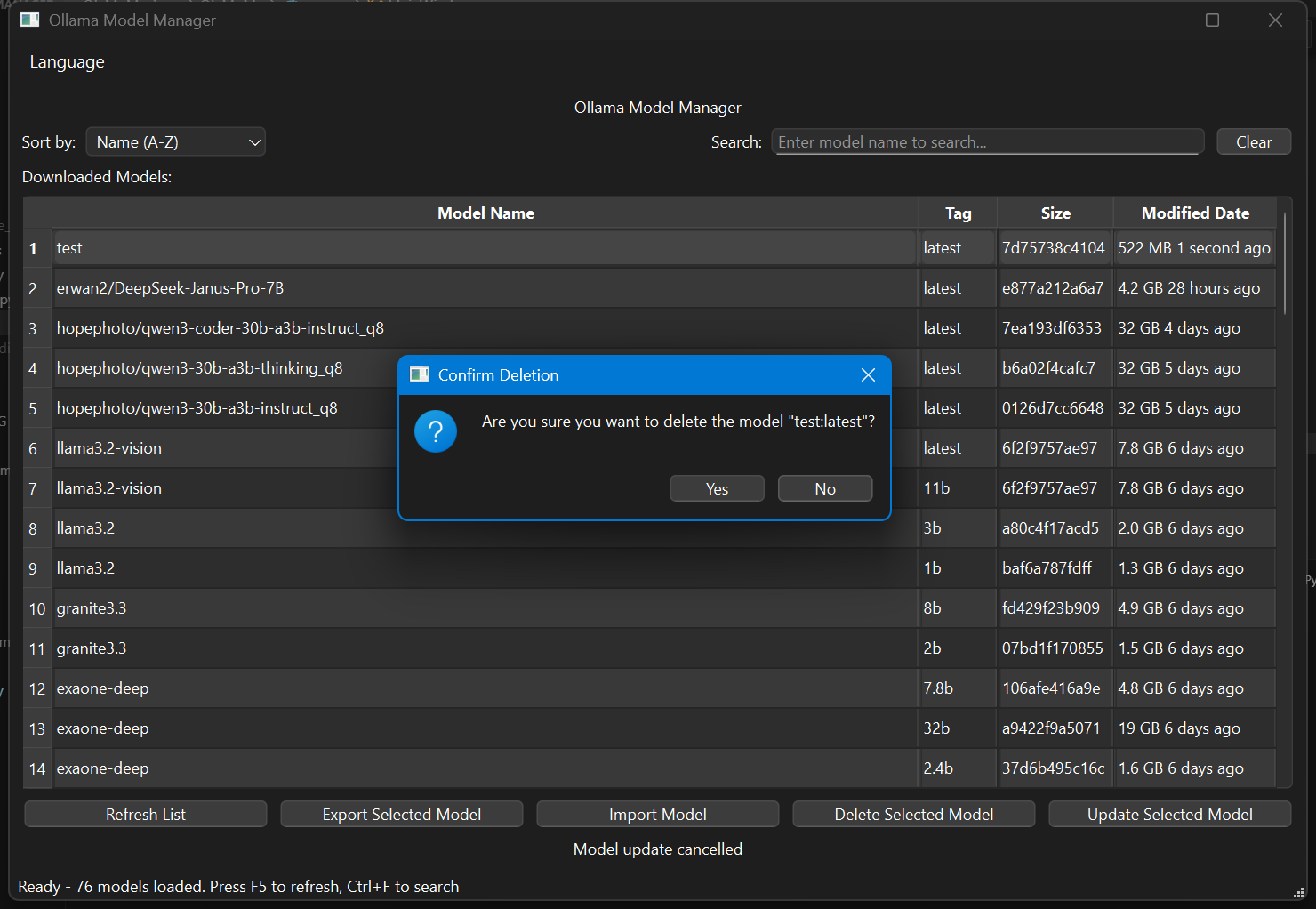Click the Ollama Model Manager window icon
Screen dimensions: 1316x909
point(29,20)
